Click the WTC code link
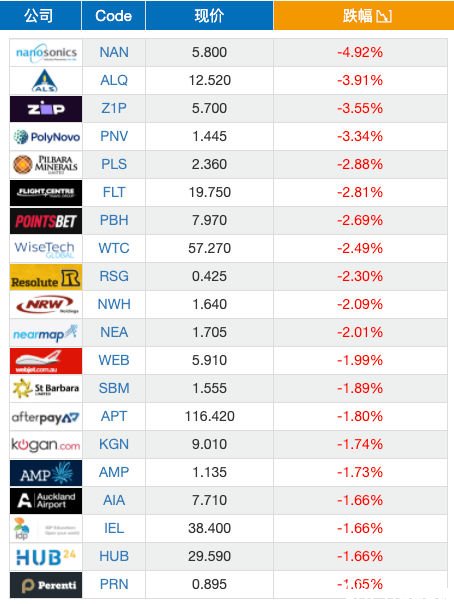454x604 pixels. (114, 248)
